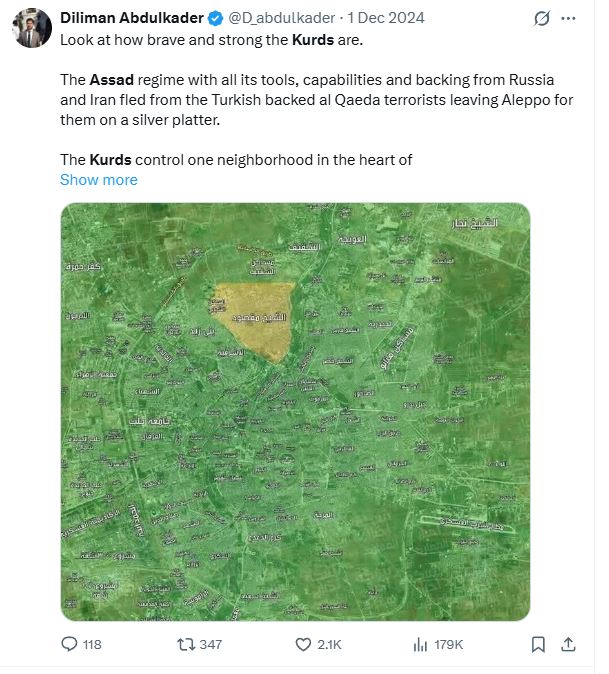Open the three-dot more options menu
The image size is (609, 674).
click(568, 18)
